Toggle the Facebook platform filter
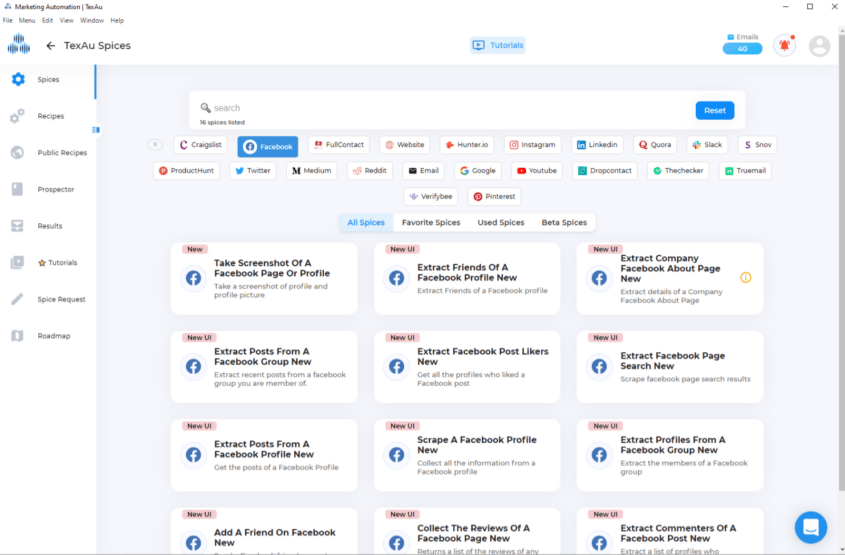 point(268,147)
